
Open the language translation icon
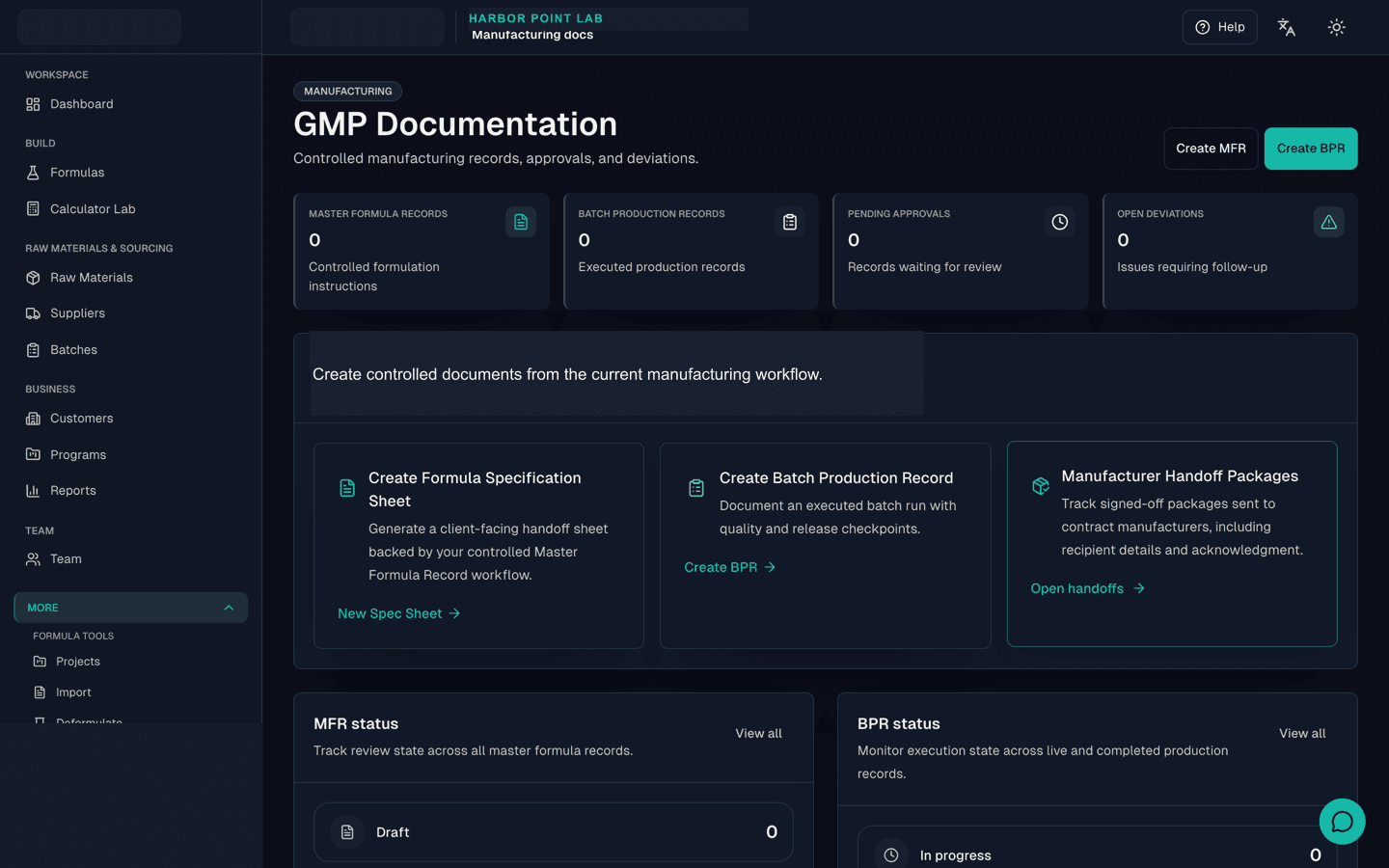(1286, 27)
